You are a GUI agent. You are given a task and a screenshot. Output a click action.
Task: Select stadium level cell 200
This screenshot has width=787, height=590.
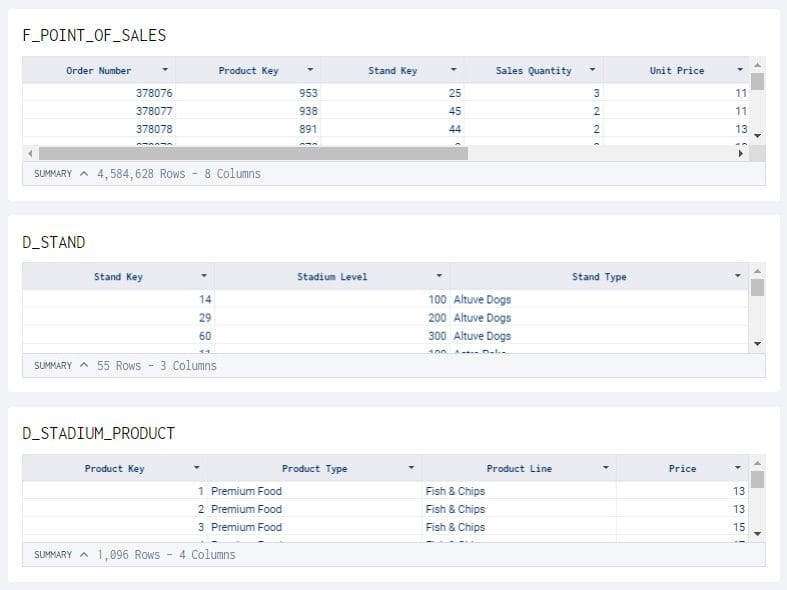click(332, 318)
